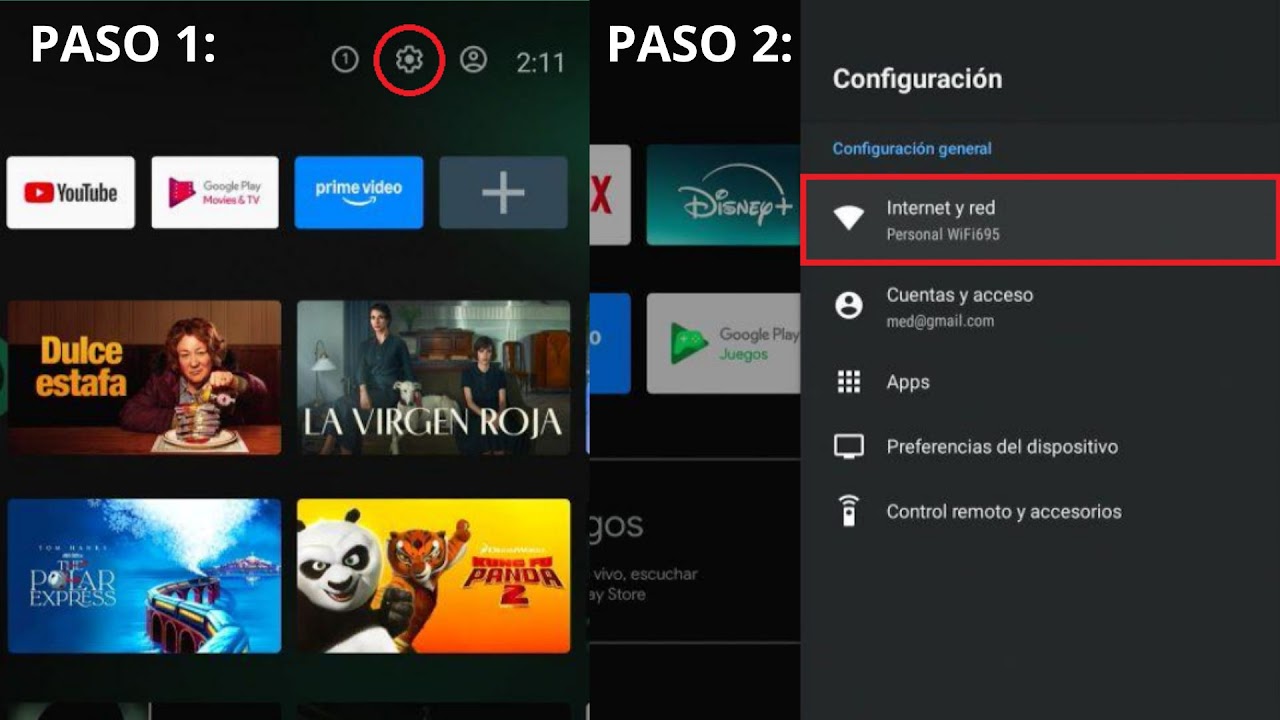Select Internet y red in settings
Screen dimensions: 1280x720
point(940,209)
